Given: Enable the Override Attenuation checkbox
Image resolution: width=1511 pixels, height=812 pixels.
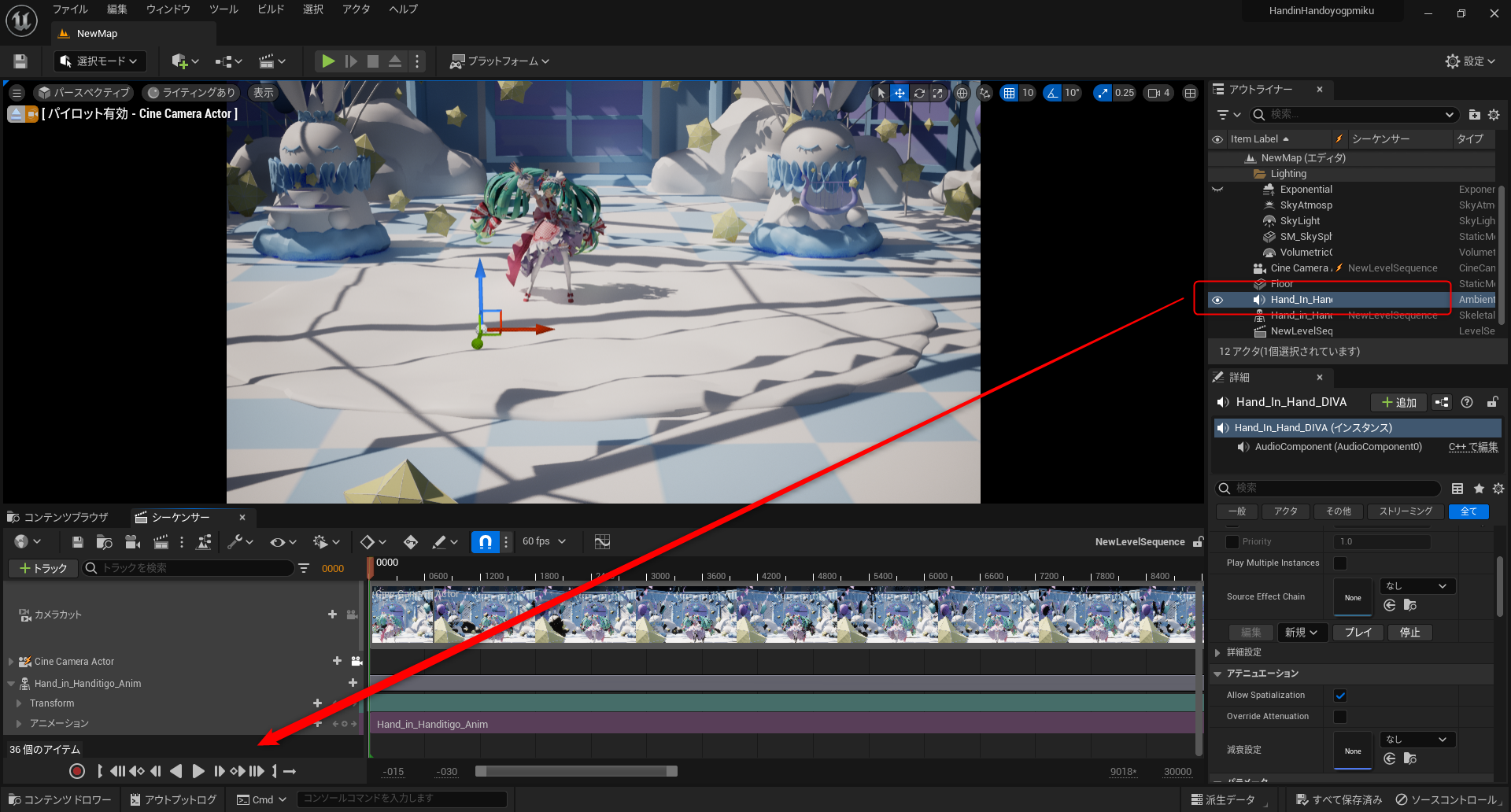Looking at the screenshot, I should point(1340,717).
